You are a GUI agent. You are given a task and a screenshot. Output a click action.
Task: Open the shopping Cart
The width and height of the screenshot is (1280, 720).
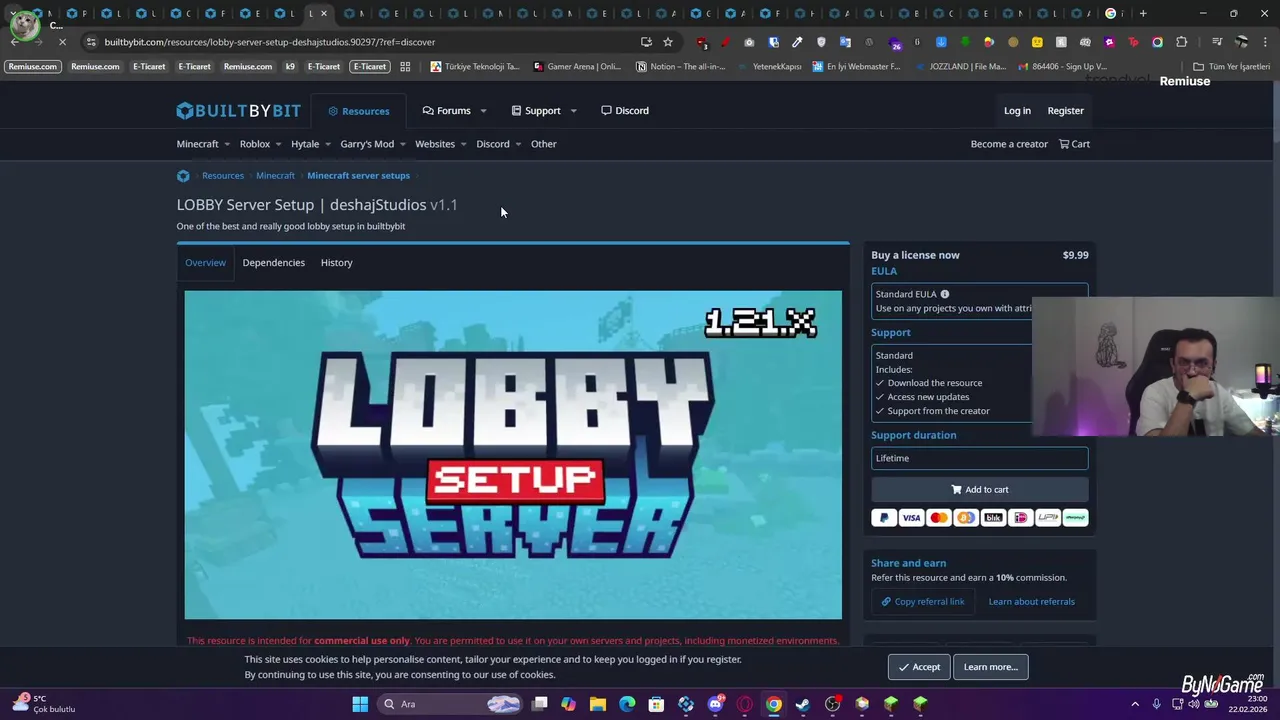(x=1074, y=144)
